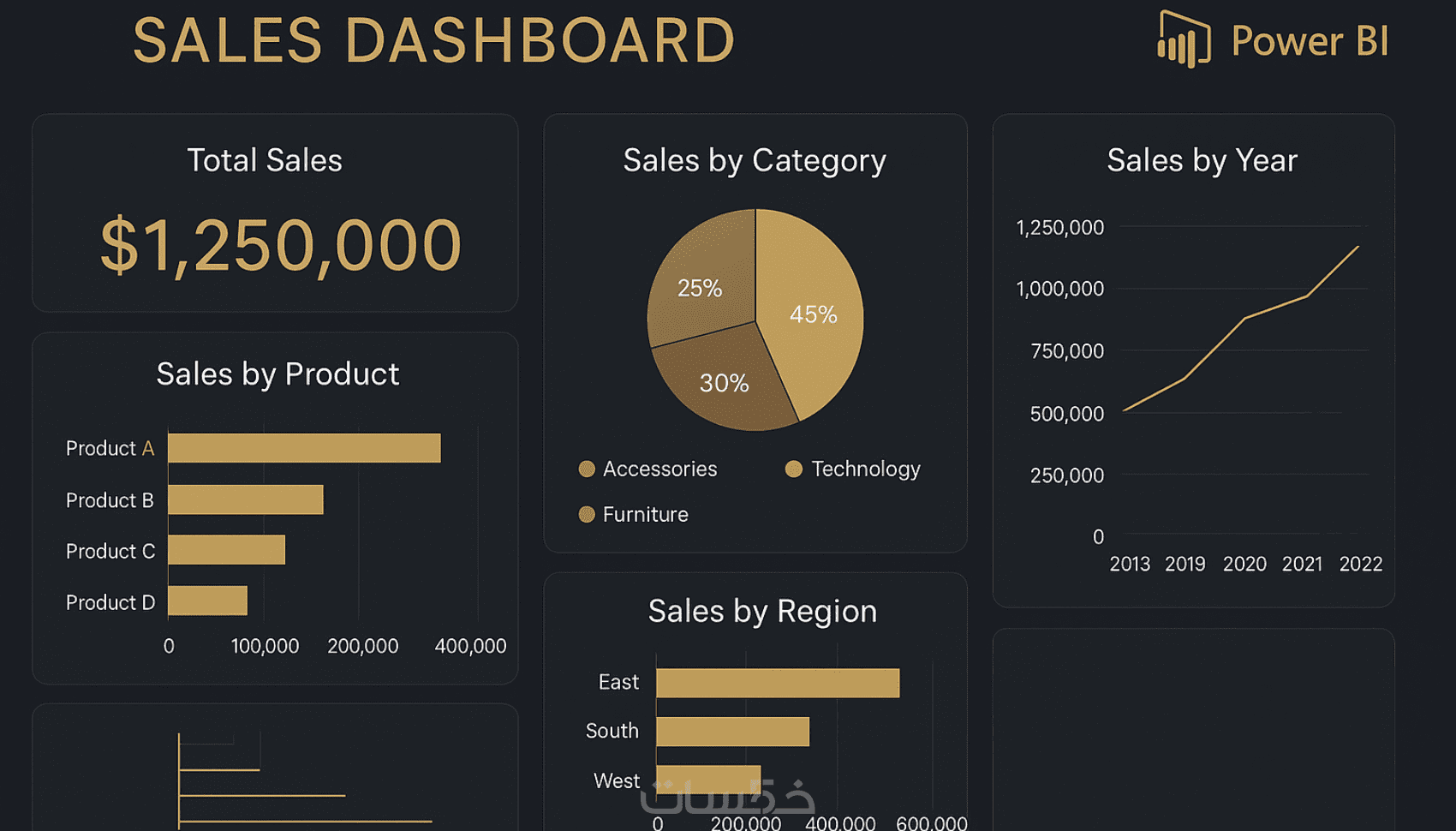The height and width of the screenshot is (831, 1456).
Task: Click the Product A bar
Action: pos(304,448)
